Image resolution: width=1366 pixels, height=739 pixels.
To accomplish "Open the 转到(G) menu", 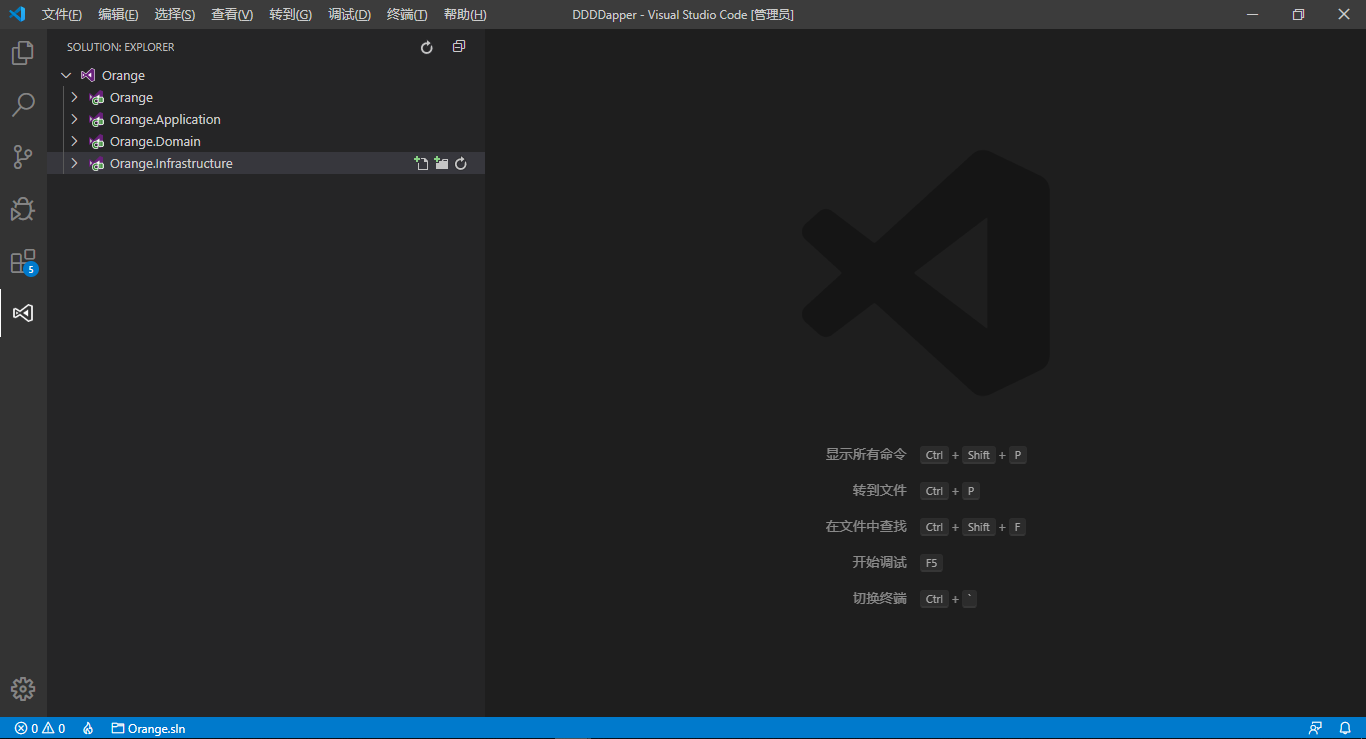I will (x=290, y=15).
